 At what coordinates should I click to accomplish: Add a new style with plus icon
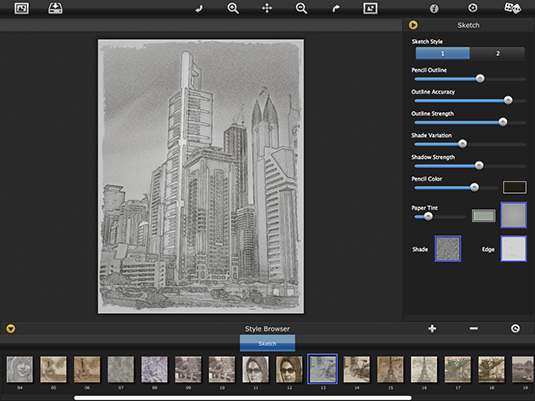point(432,329)
